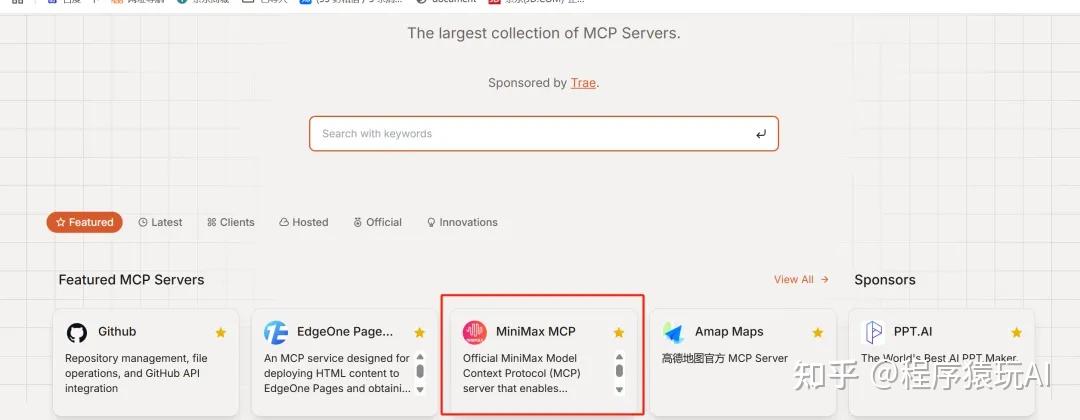Viewport: 1080px width, 420px height.
Task: Click the enter arrow icon in search box
Action: tap(760, 134)
